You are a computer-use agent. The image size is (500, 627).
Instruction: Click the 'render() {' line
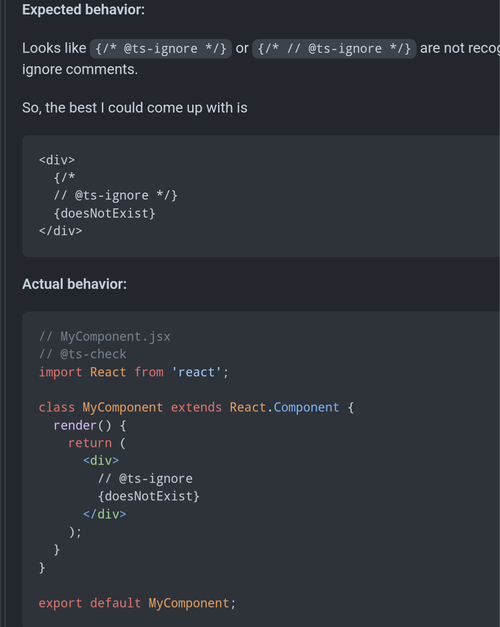[x=90, y=425]
